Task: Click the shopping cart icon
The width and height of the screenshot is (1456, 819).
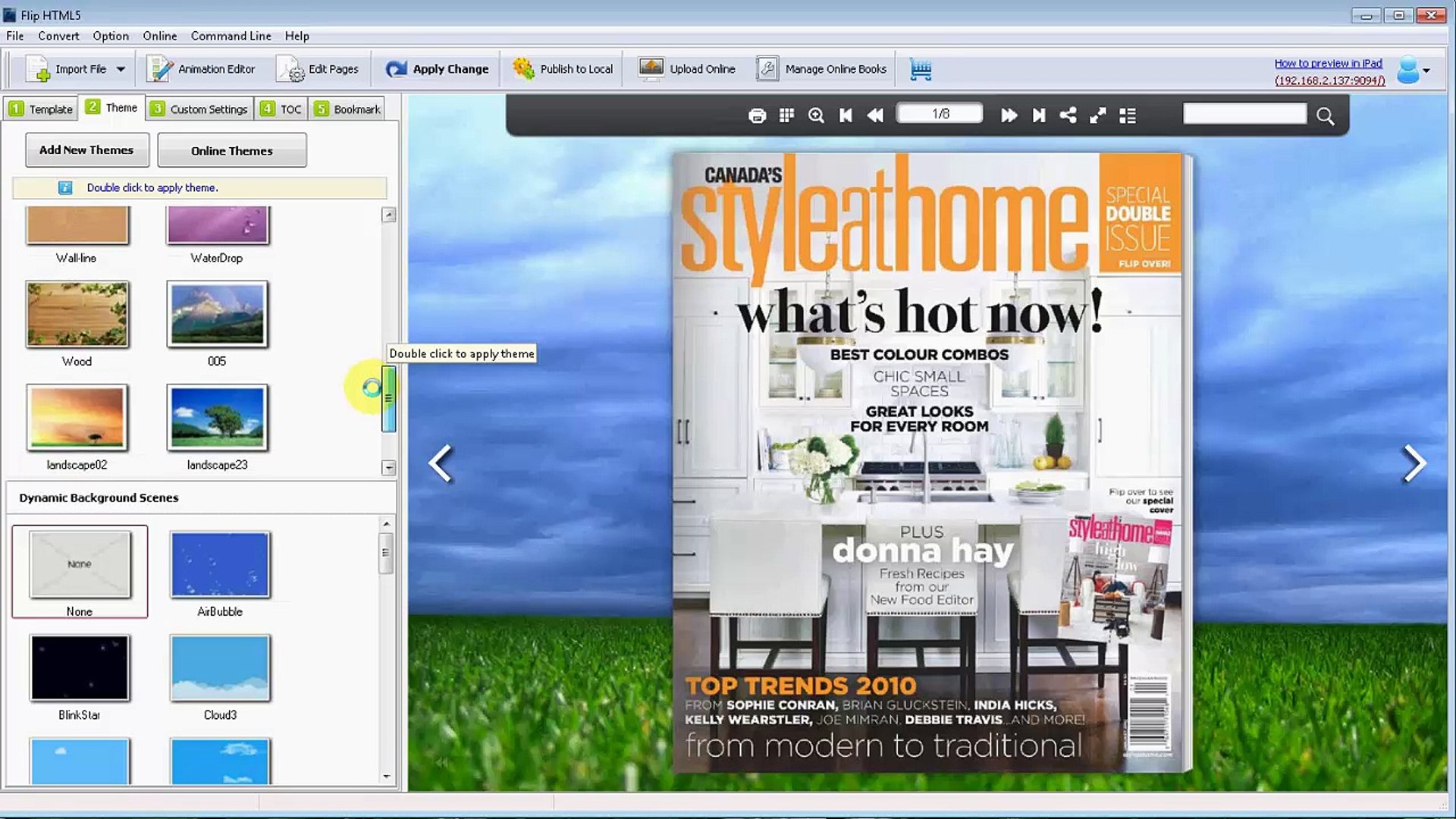Action: click(920, 70)
